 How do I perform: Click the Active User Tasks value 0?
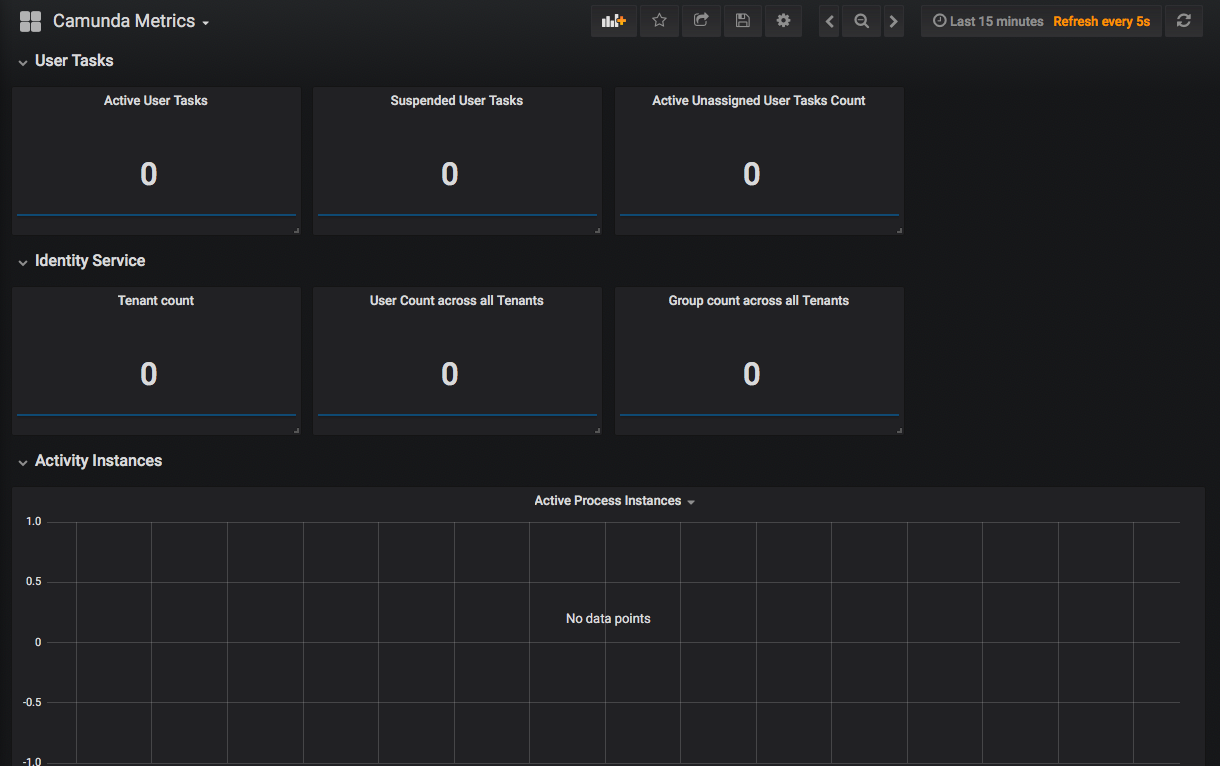click(x=149, y=174)
